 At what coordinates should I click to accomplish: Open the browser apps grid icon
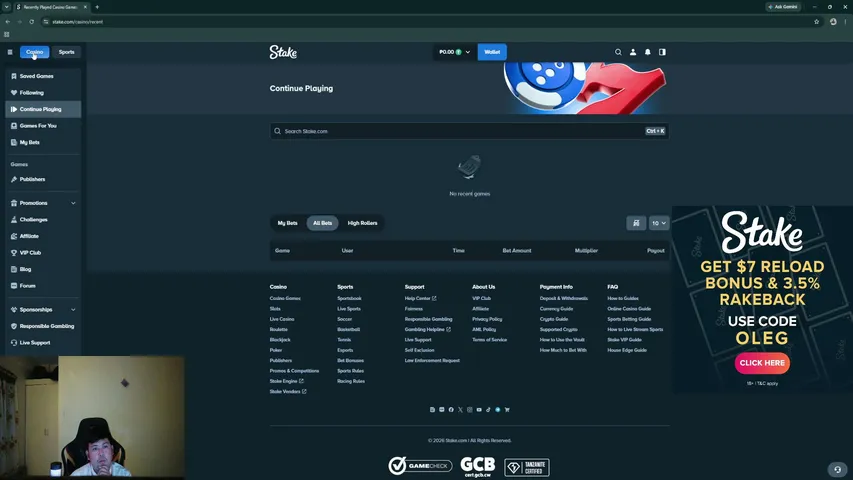click(7, 34)
